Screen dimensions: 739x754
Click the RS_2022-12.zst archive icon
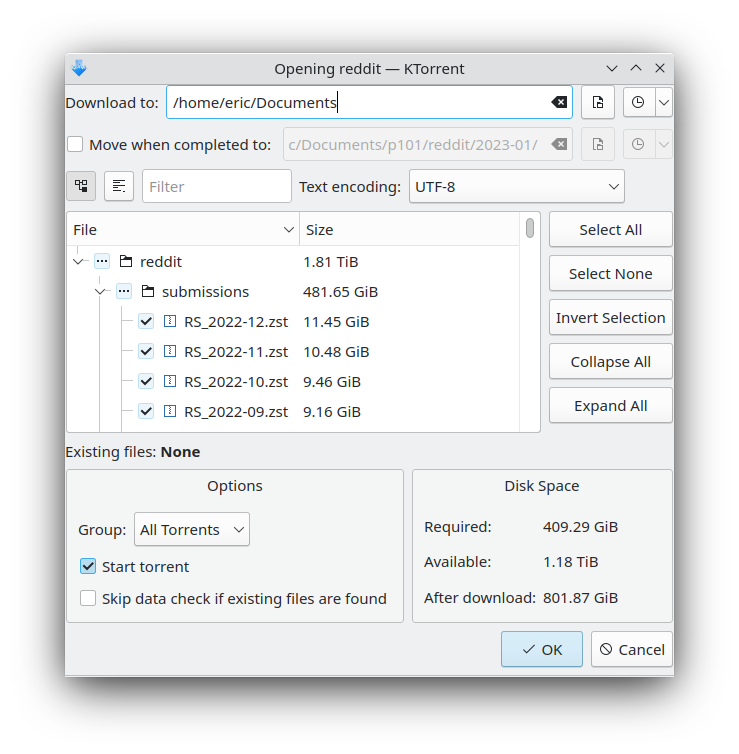coord(170,321)
